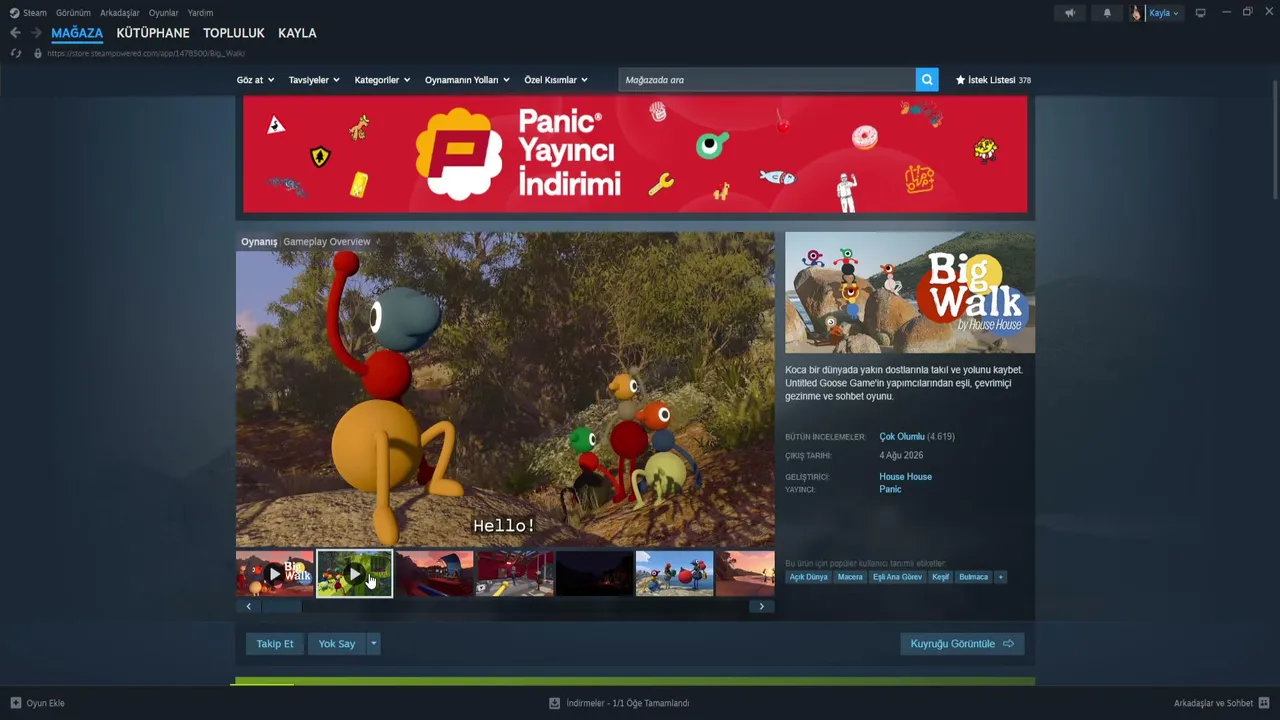Open downloads via the İndirmeler icon
Image resolution: width=1280 pixels, height=720 pixels.
click(x=555, y=703)
